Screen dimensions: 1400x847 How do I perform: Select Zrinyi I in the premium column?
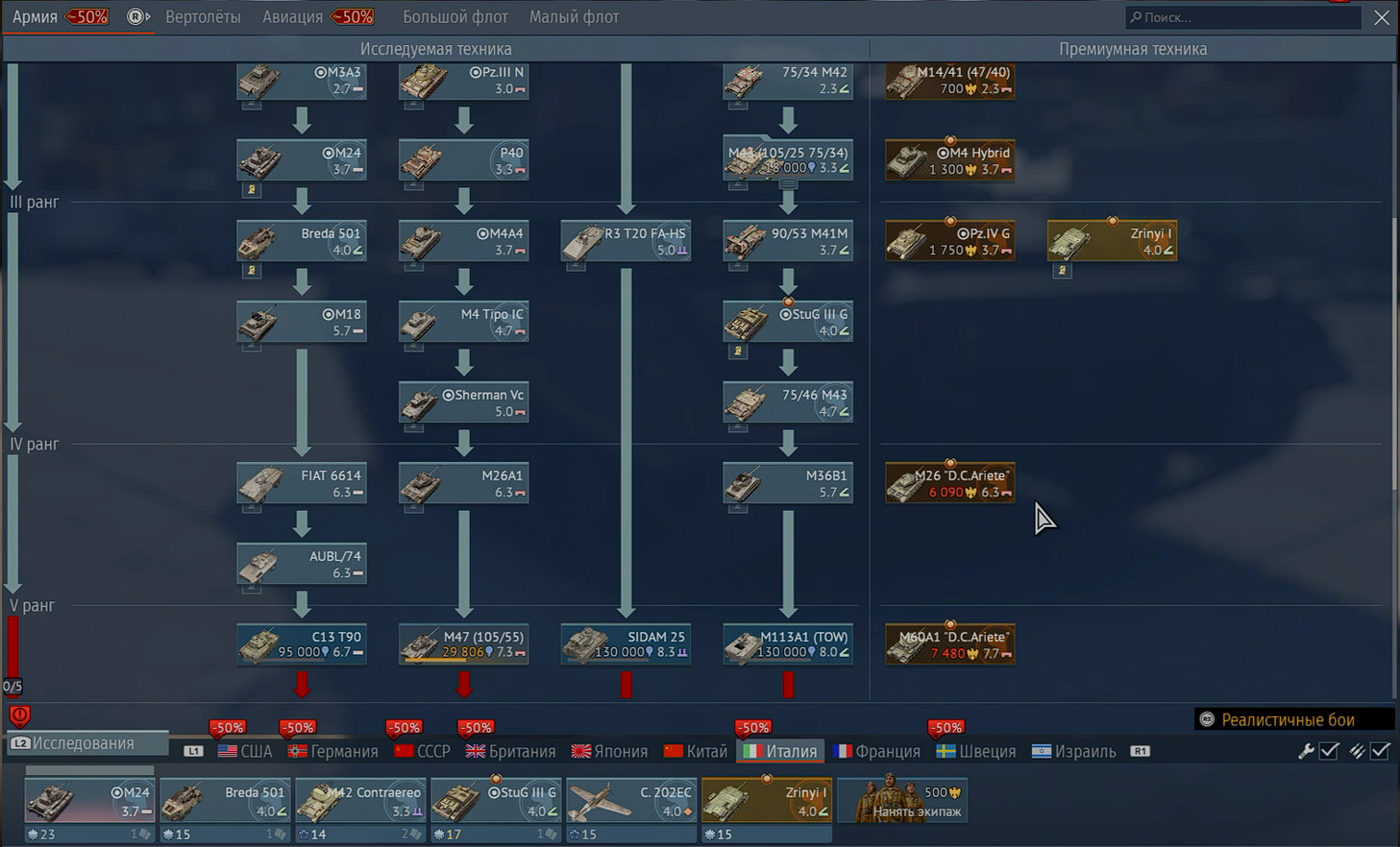(1112, 241)
